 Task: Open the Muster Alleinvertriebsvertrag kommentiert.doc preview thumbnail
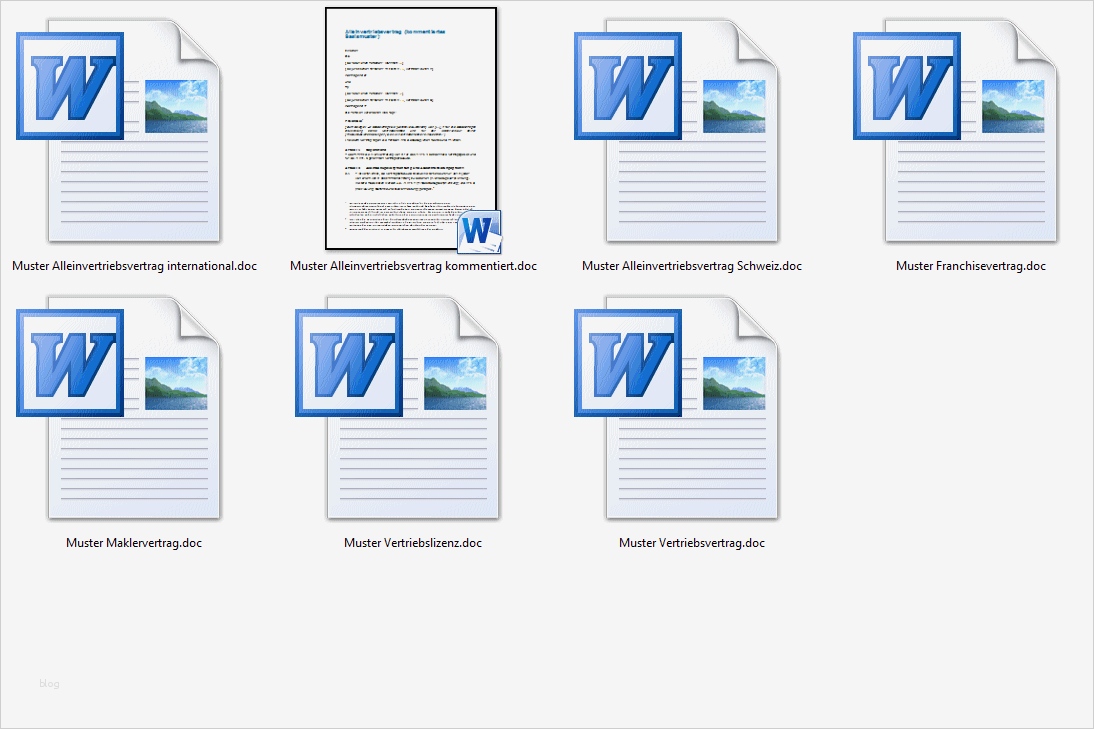click(x=411, y=128)
